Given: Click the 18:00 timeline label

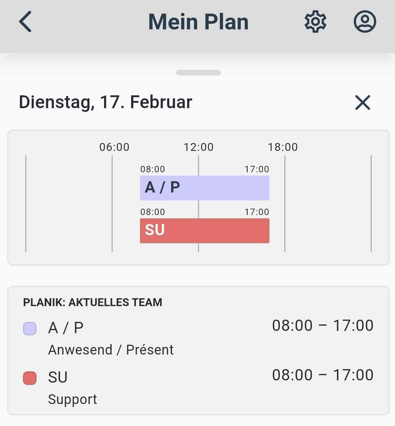Looking at the screenshot, I should tap(283, 147).
